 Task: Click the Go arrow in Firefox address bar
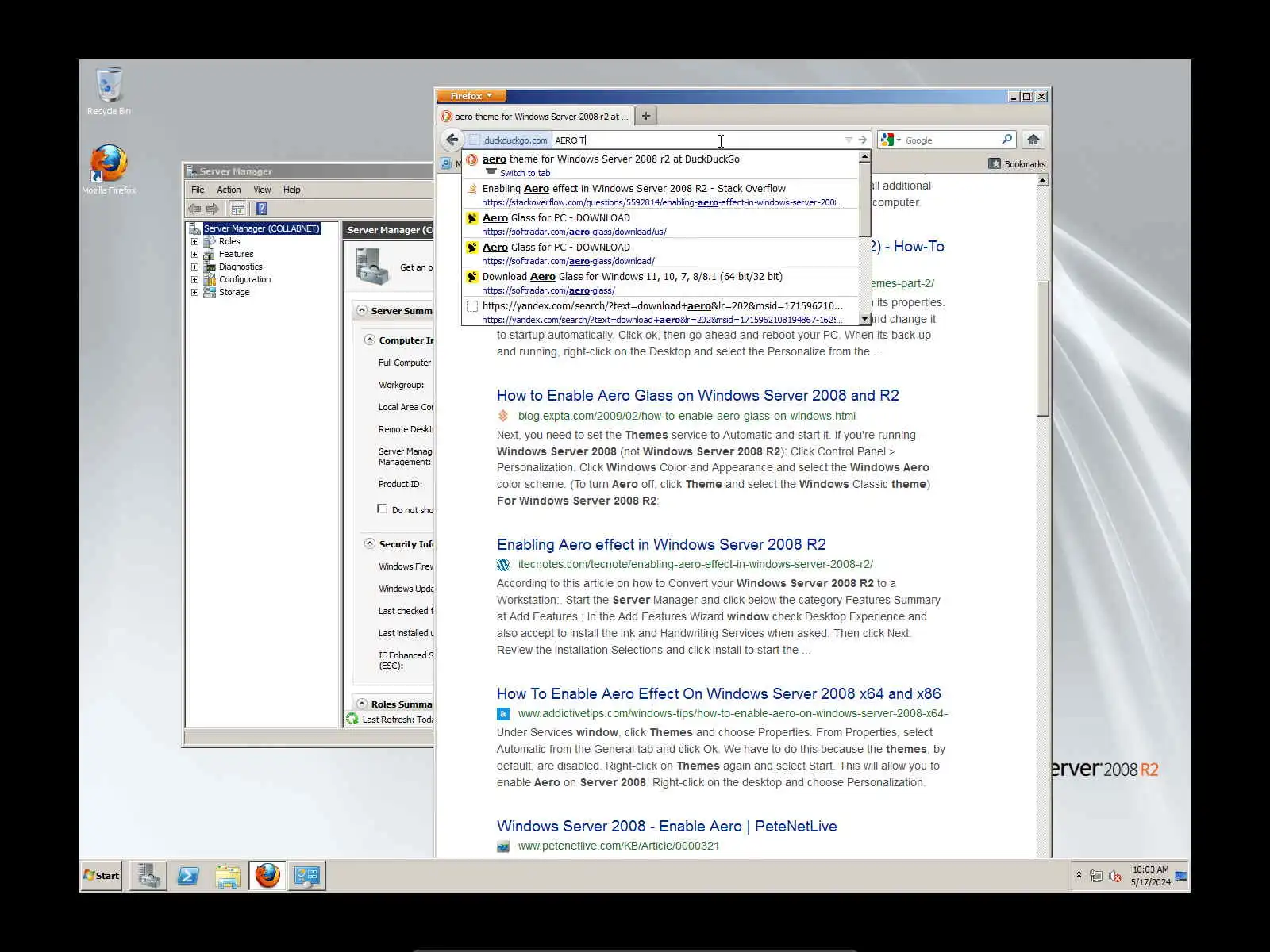click(x=863, y=140)
